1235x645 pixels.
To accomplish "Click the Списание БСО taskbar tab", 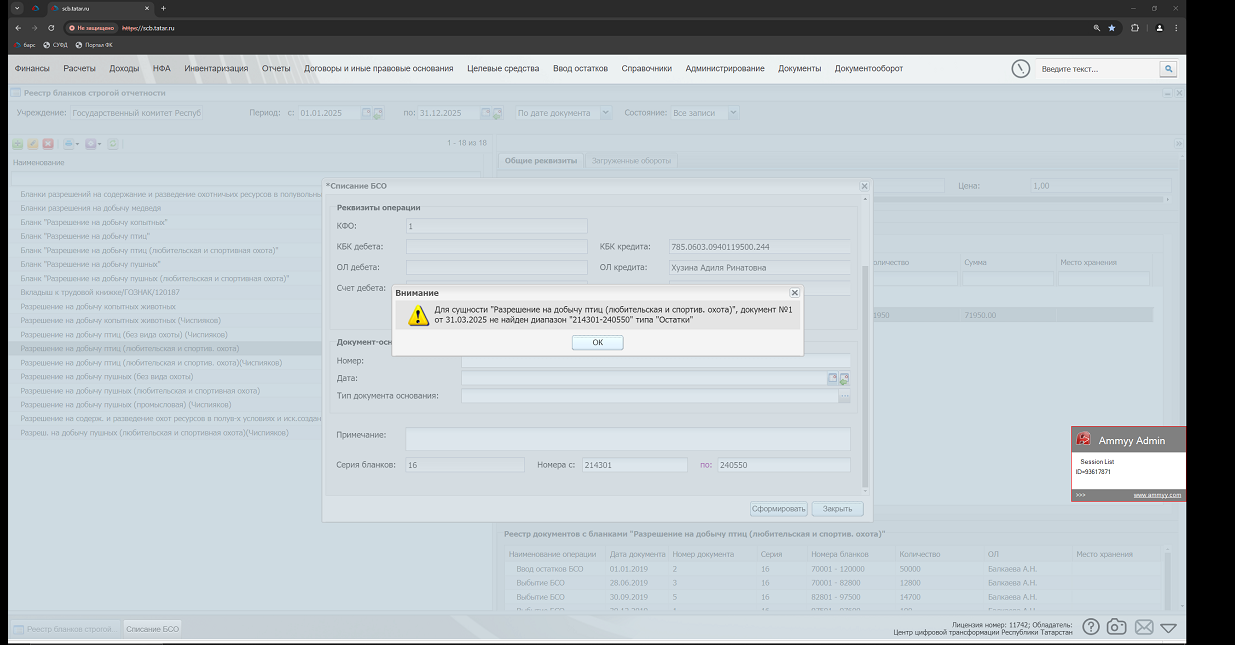I will [x=153, y=629].
